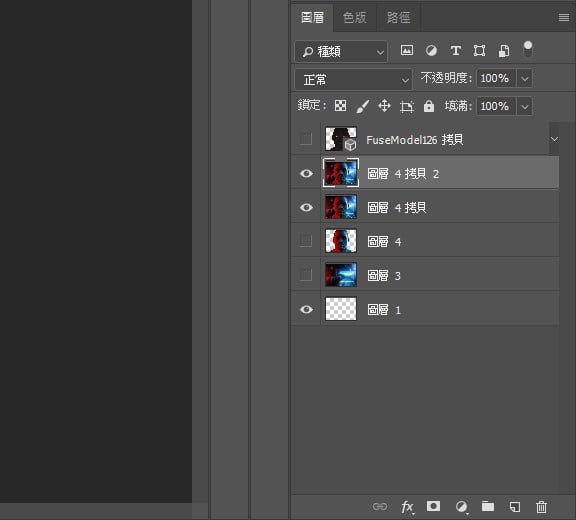The width and height of the screenshot is (576, 520).
Task: Lock position move-arrows icon
Action: 384,106
